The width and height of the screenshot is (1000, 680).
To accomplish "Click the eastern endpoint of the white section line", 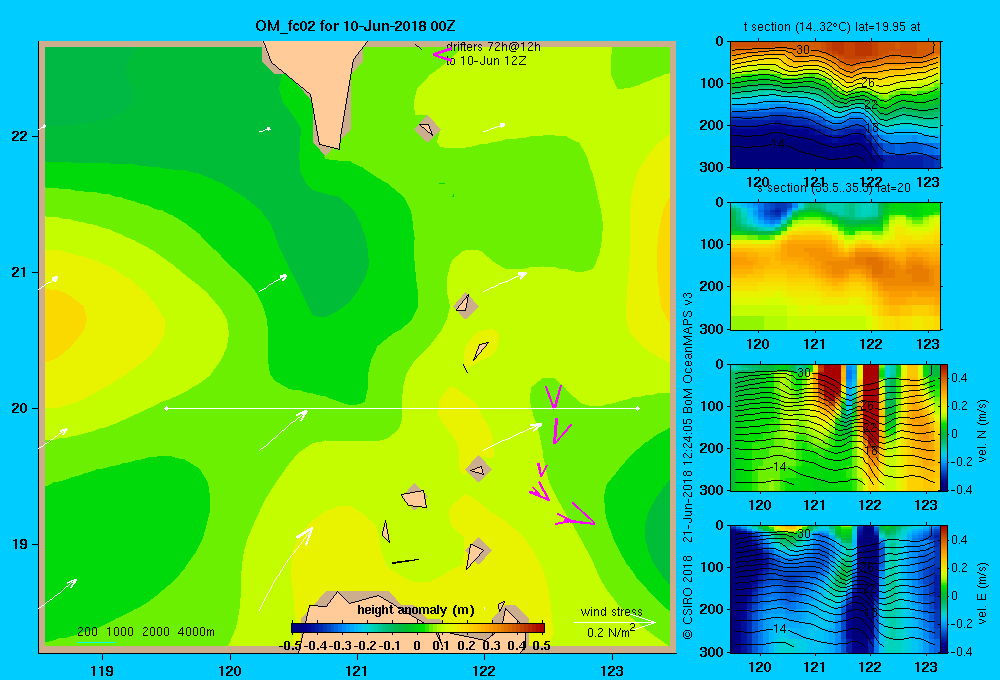I will tap(637, 408).
